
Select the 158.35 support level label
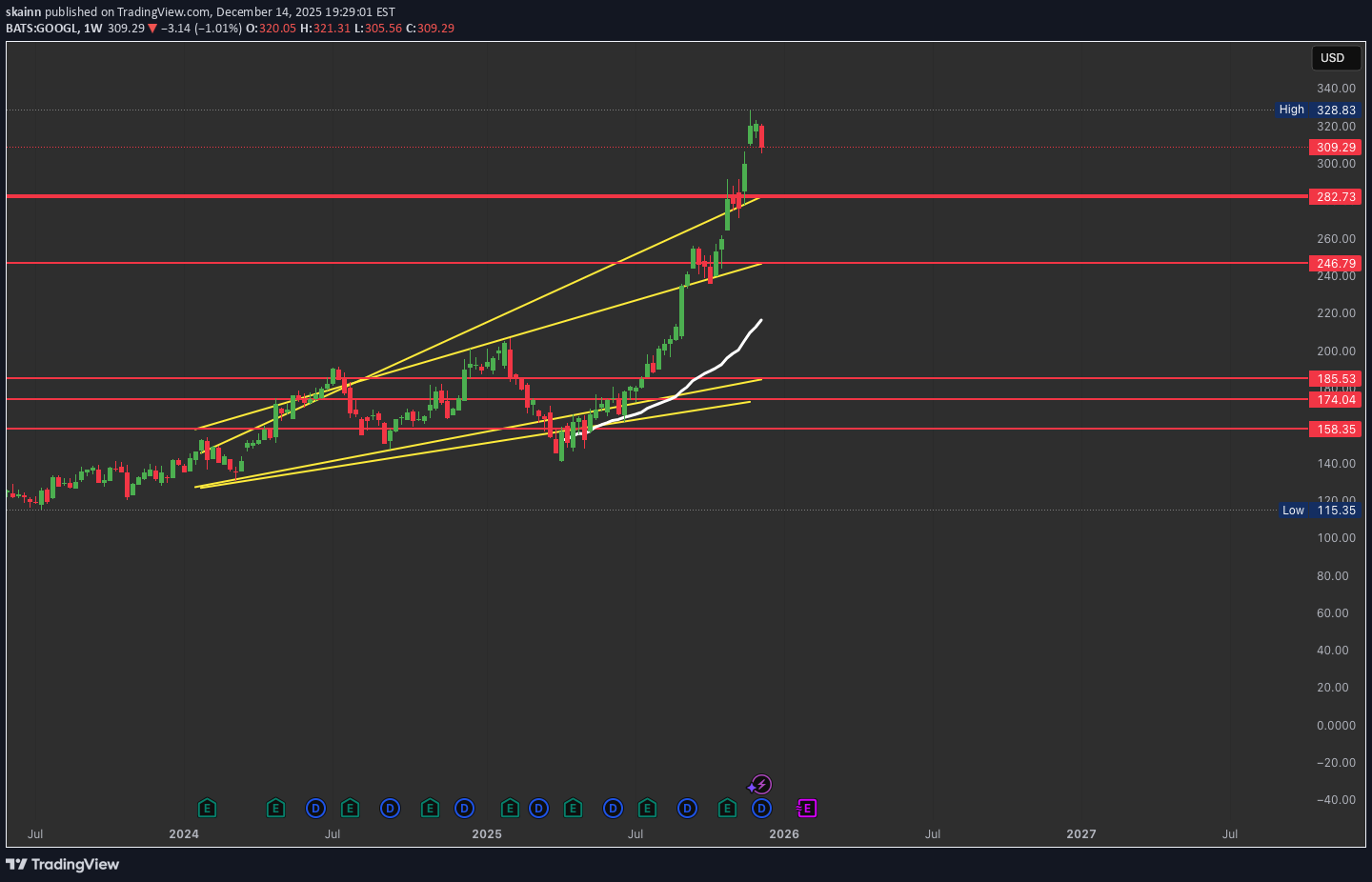pyautogui.click(x=1336, y=430)
